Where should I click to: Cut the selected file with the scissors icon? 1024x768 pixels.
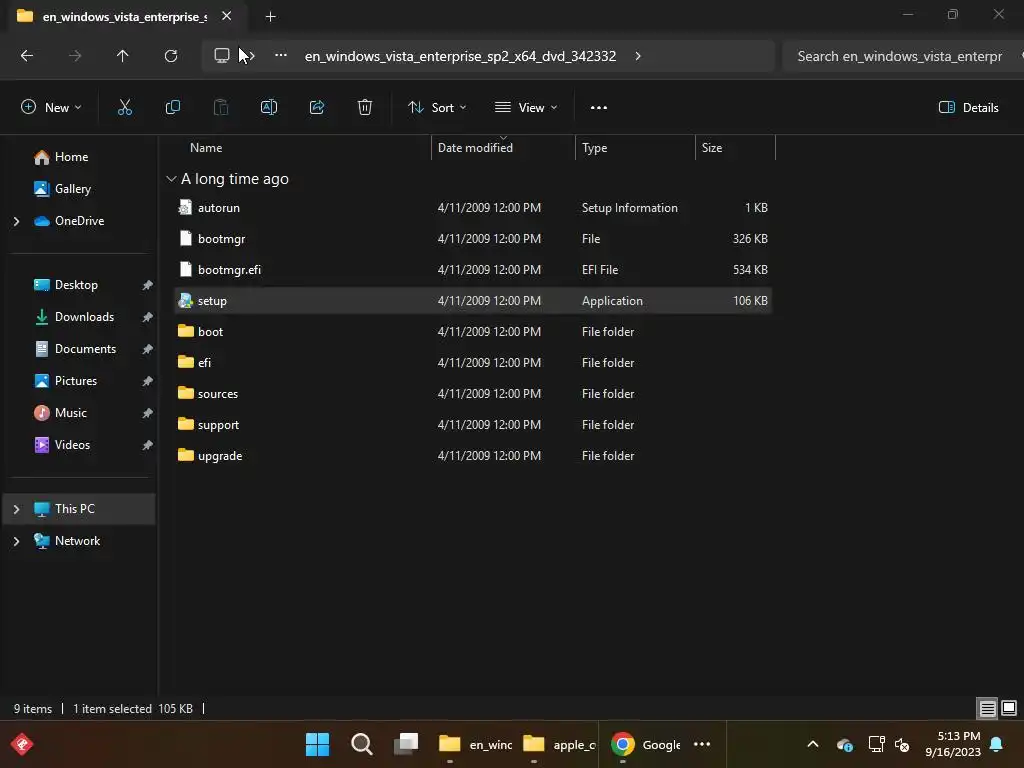coord(125,108)
